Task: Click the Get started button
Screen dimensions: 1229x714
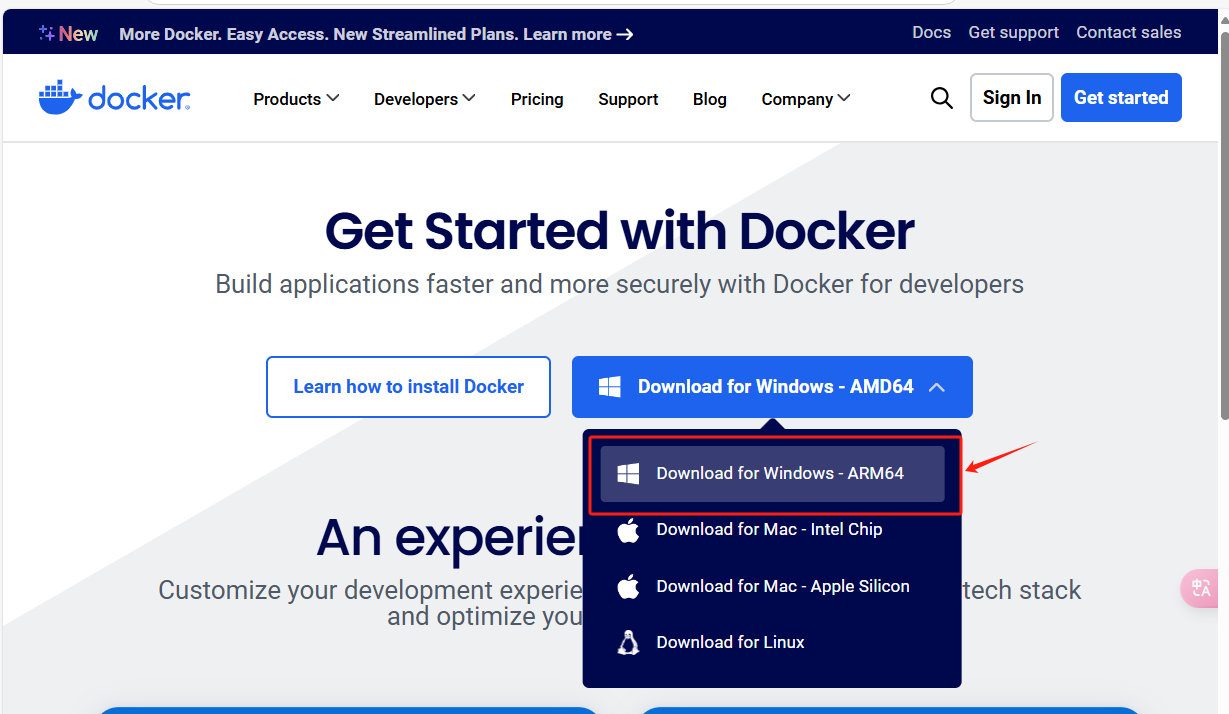Action: click(x=1121, y=97)
